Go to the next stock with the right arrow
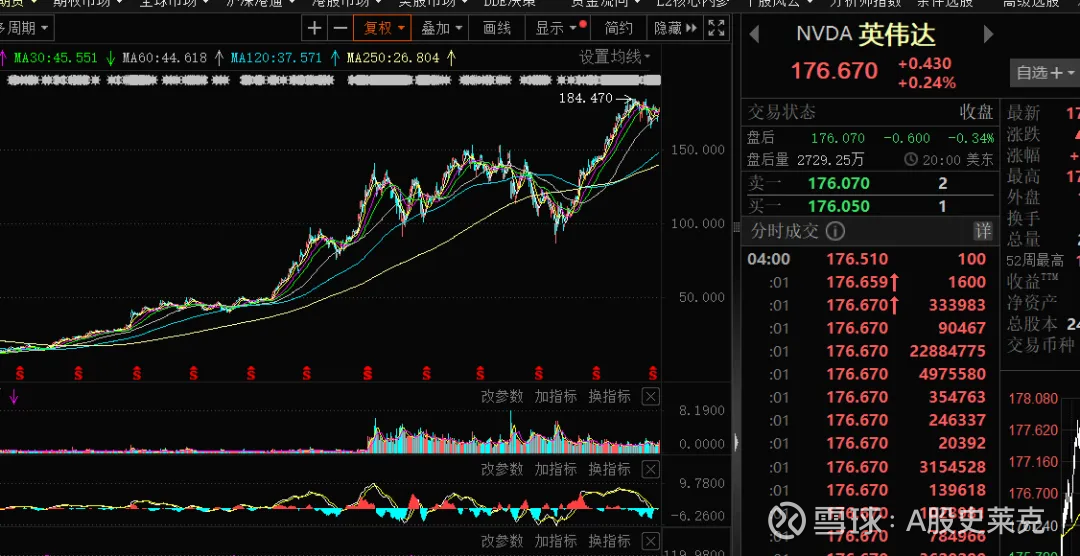The height and width of the screenshot is (556, 1080). pos(988,34)
